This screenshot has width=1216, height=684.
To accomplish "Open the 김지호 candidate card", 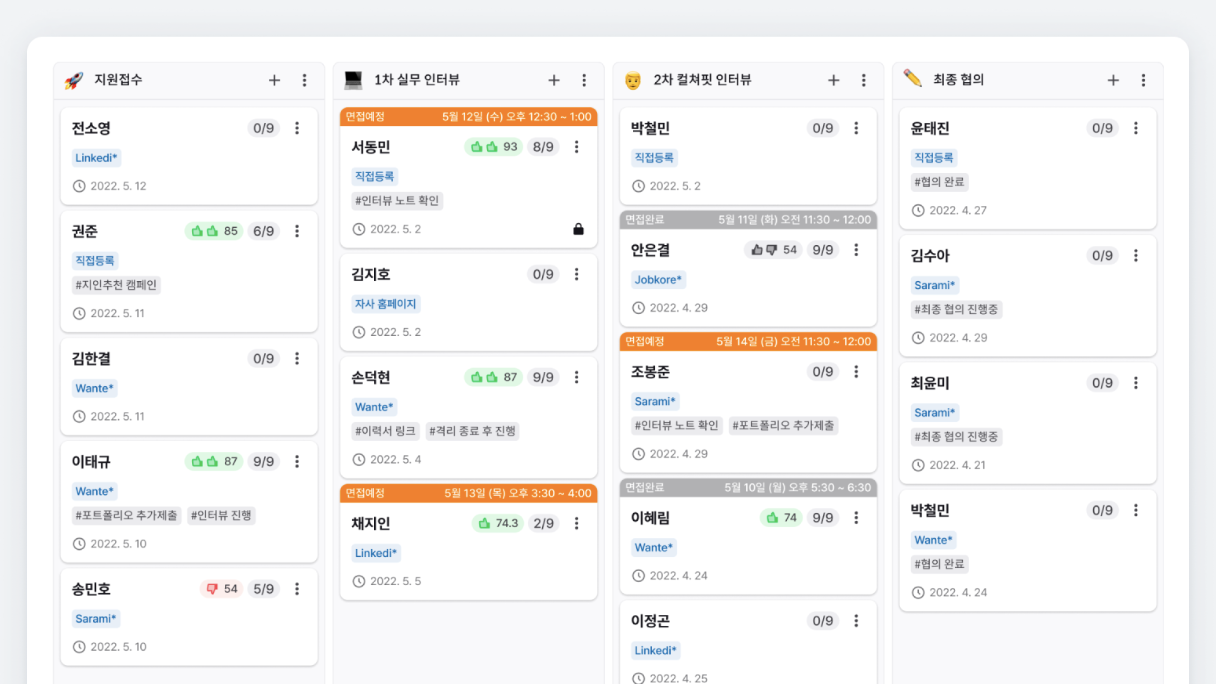I will [x=469, y=300].
